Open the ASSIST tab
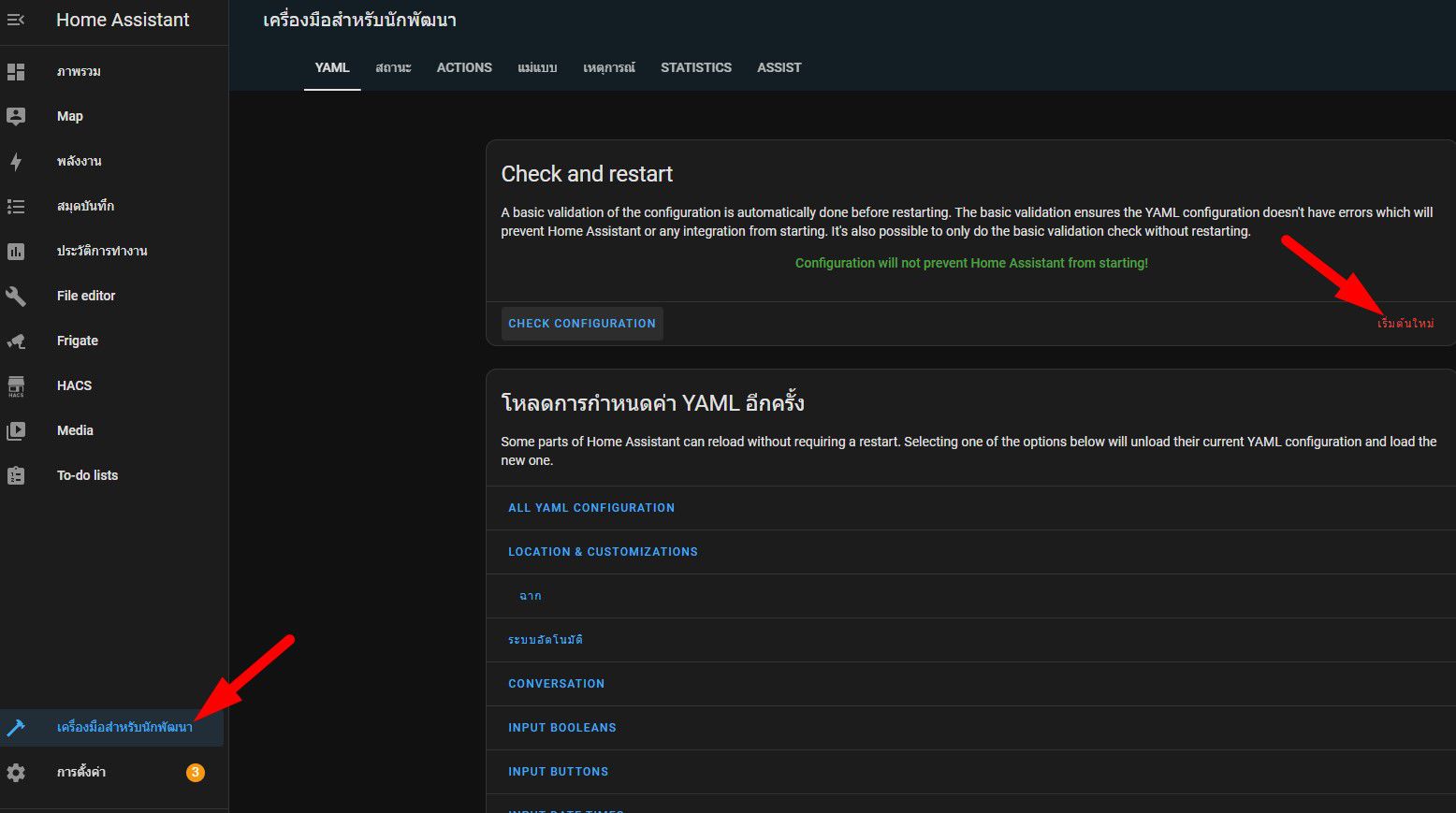Image resolution: width=1456 pixels, height=813 pixels. (779, 67)
